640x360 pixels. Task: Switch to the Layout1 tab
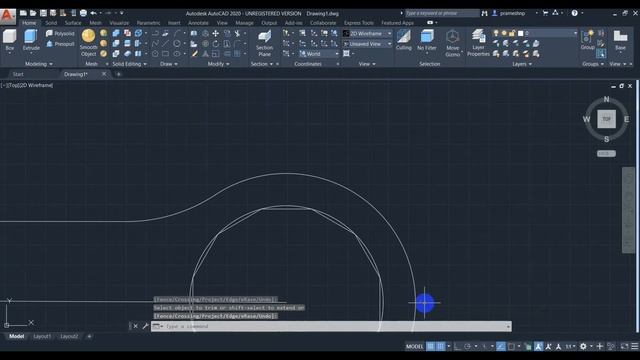42,336
